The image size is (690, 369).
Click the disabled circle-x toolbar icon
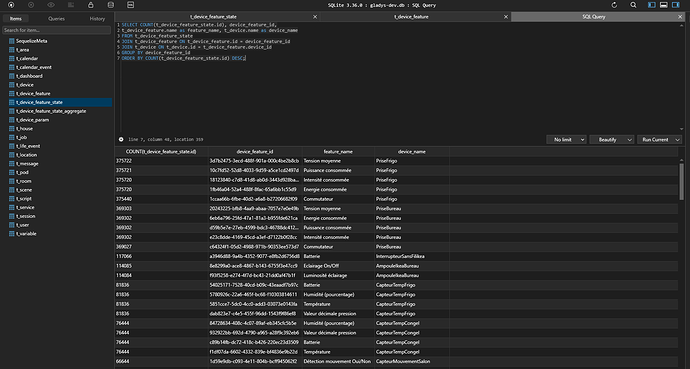point(31,5)
